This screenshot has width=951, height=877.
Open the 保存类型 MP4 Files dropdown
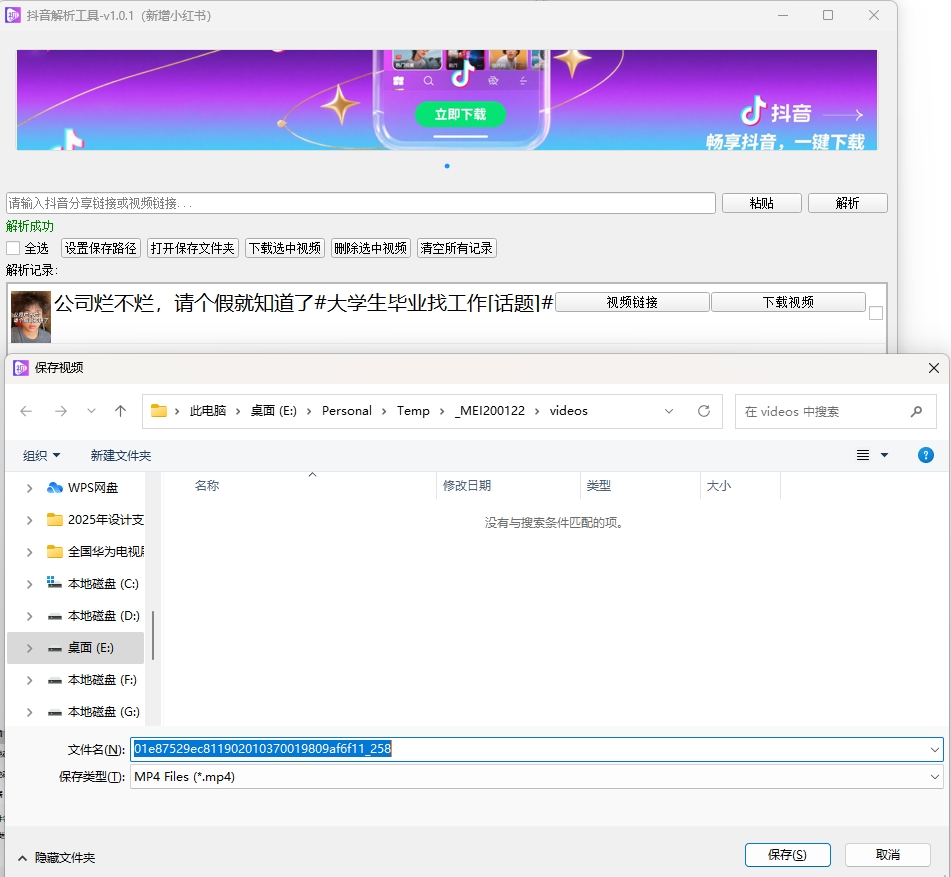point(935,777)
